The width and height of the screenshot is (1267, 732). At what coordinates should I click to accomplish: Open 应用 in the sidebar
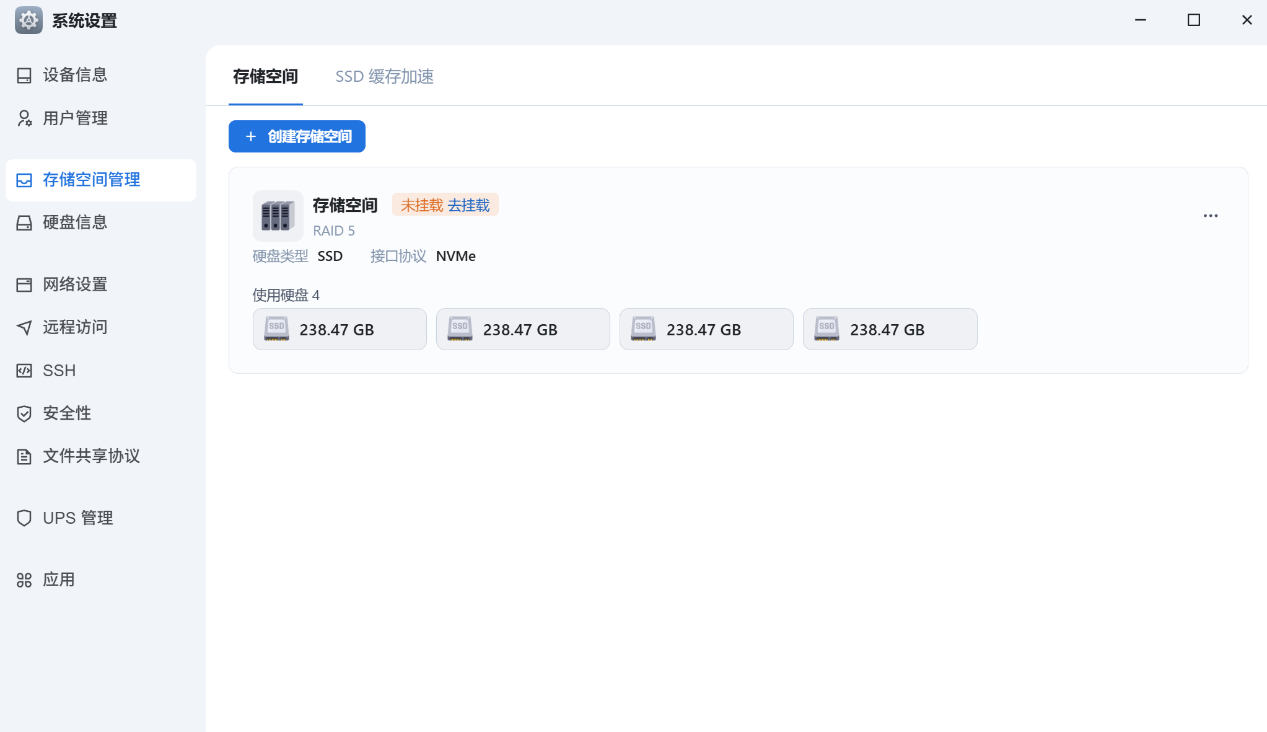pos(59,580)
